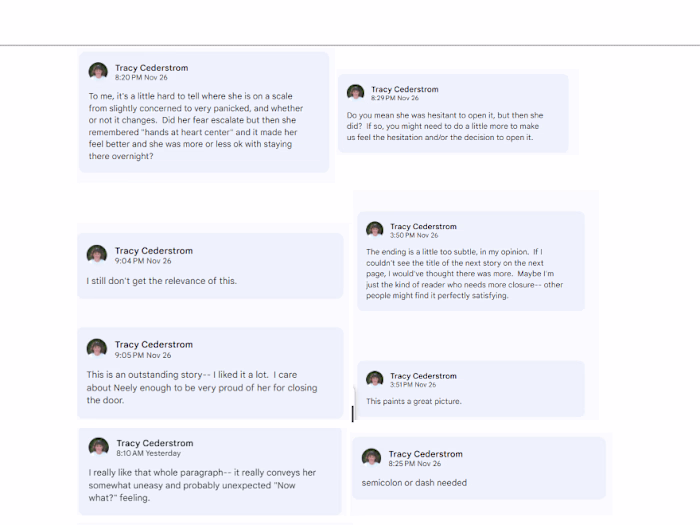700x525 pixels.
Task: Click avatar on the 8:25 PM comment
Action: [x=371, y=458]
